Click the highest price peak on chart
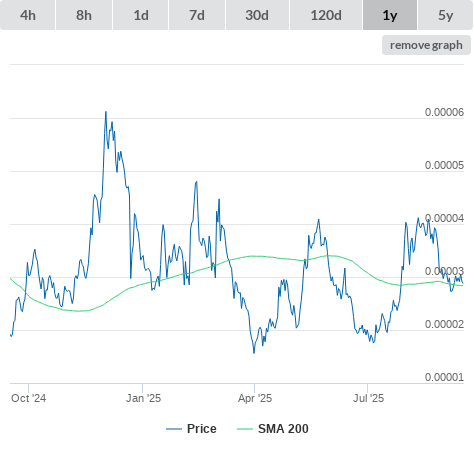This screenshot has height=455, width=474. (x=106, y=112)
